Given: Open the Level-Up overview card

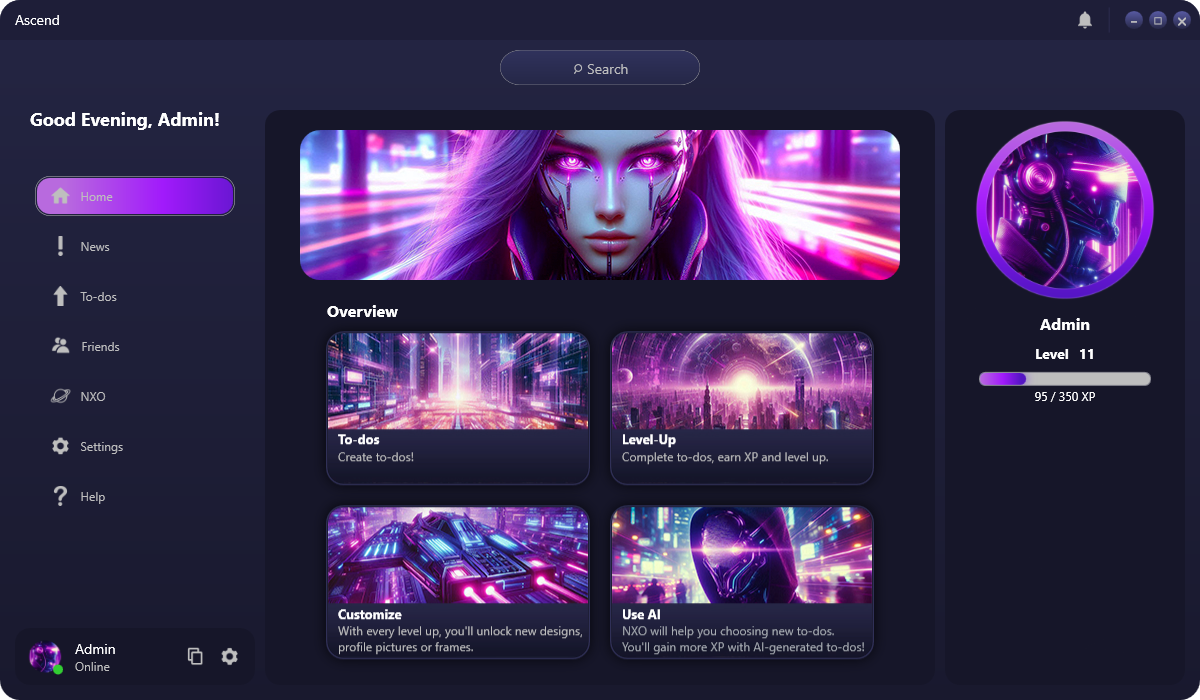Looking at the screenshot, I should (742, 408).
